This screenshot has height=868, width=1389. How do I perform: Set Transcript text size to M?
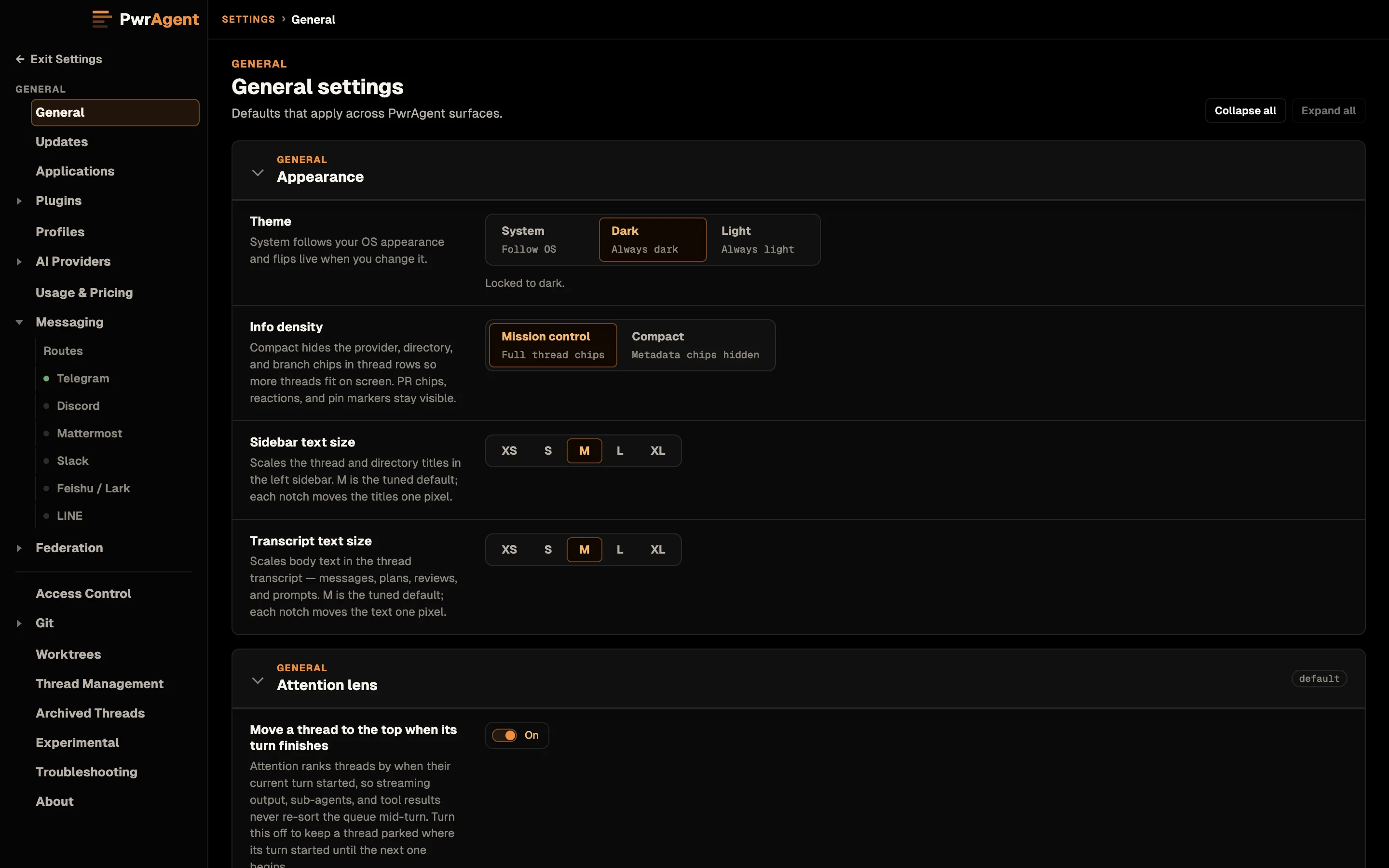(585, 549)
